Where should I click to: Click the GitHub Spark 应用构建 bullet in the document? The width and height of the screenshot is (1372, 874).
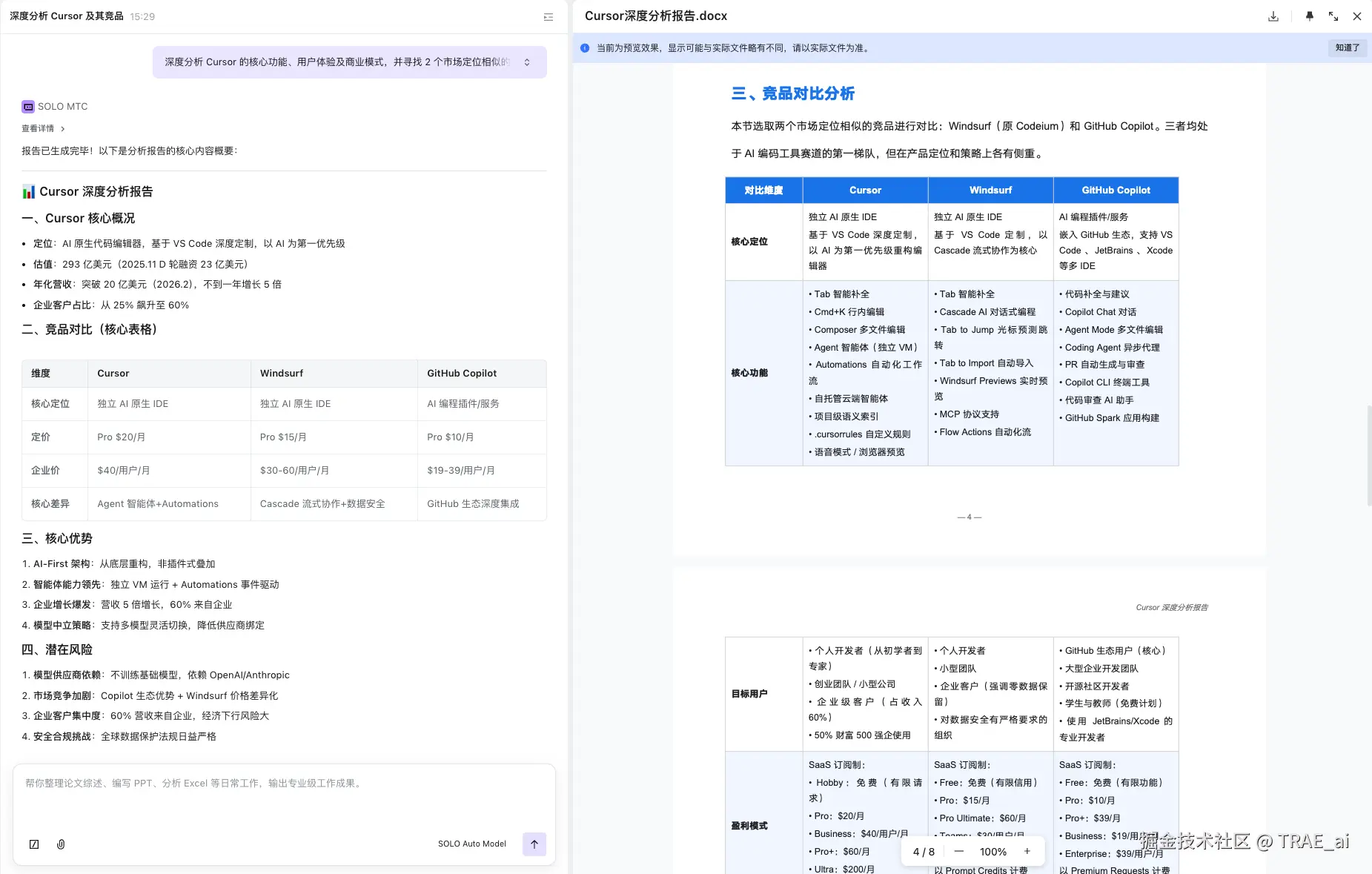[x=1110, y=418]
